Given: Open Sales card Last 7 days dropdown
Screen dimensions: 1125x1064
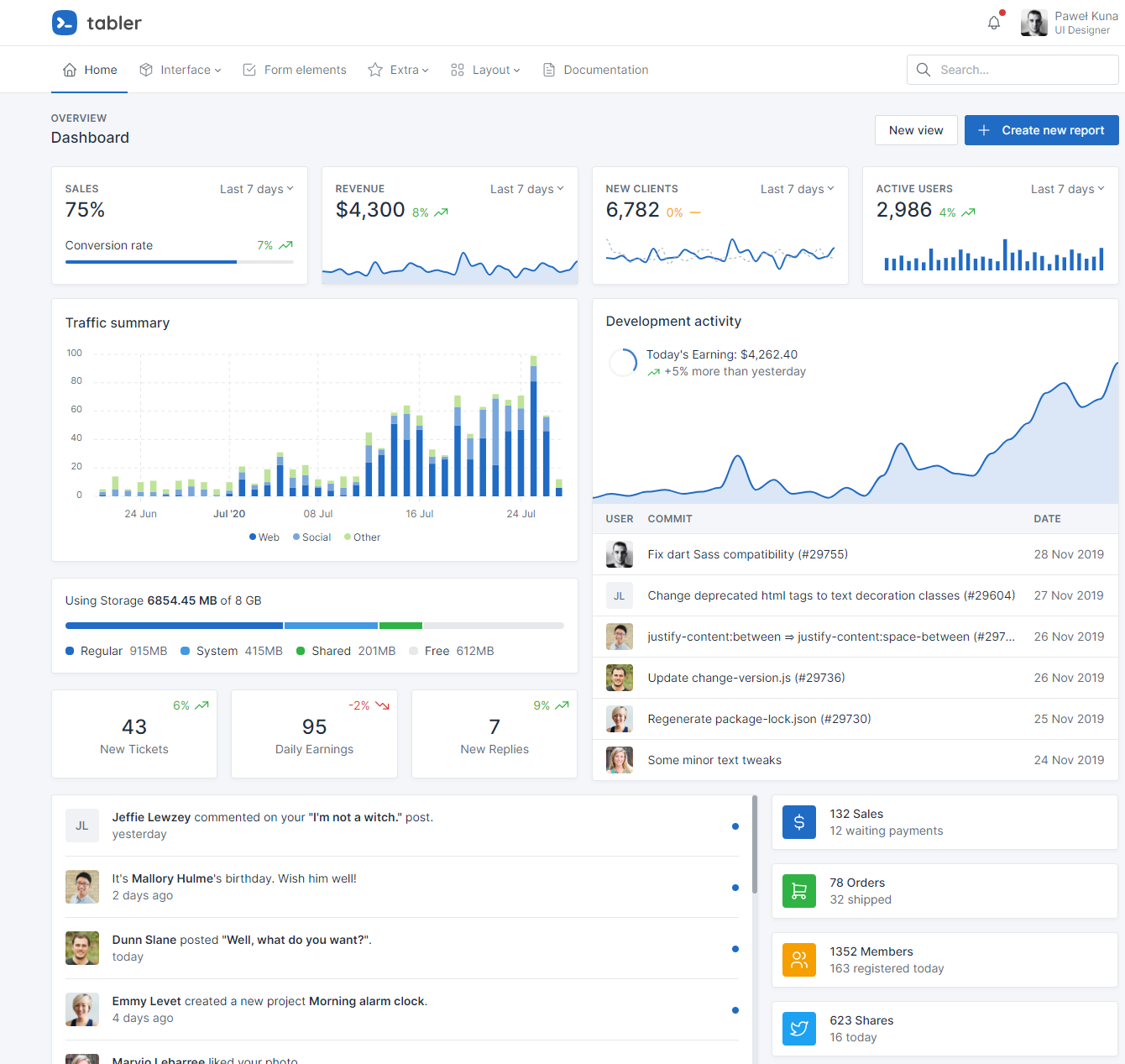Looking at the screenshot, I should click(257, 189).
